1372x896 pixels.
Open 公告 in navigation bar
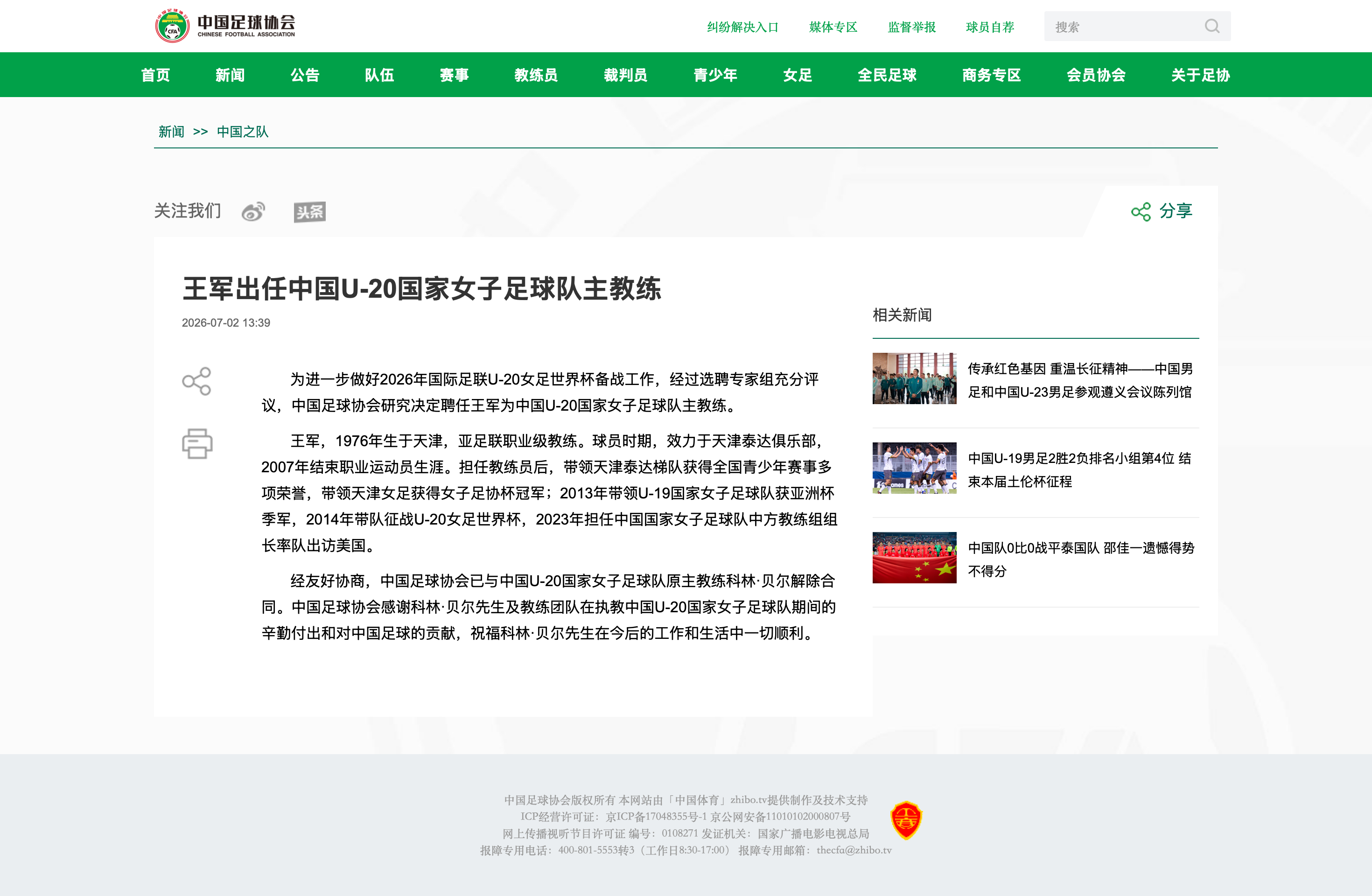(305, 75)
